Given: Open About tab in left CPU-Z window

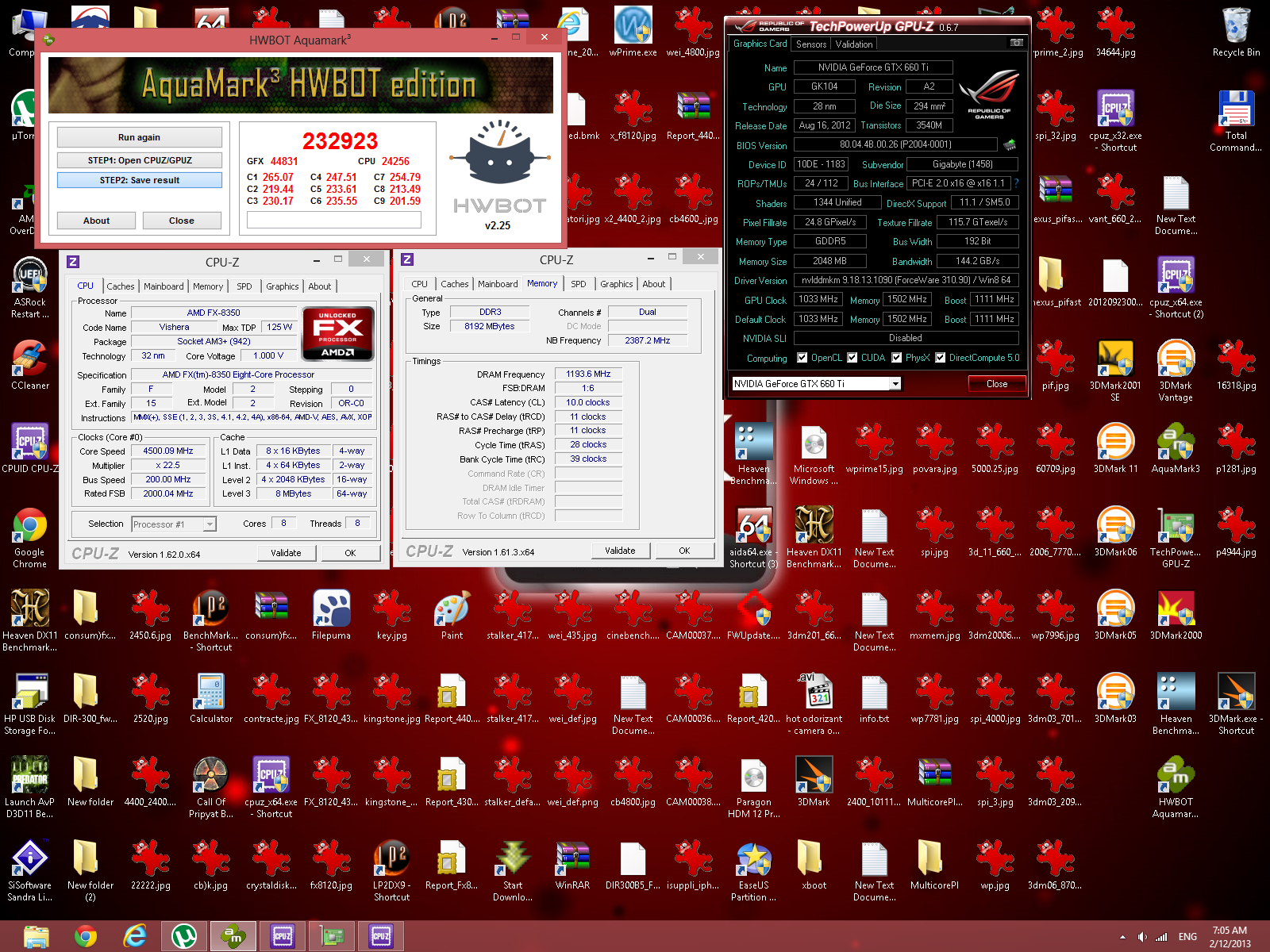Looking at the screenshot, I should pyautogui.click(x=320, y=286).
